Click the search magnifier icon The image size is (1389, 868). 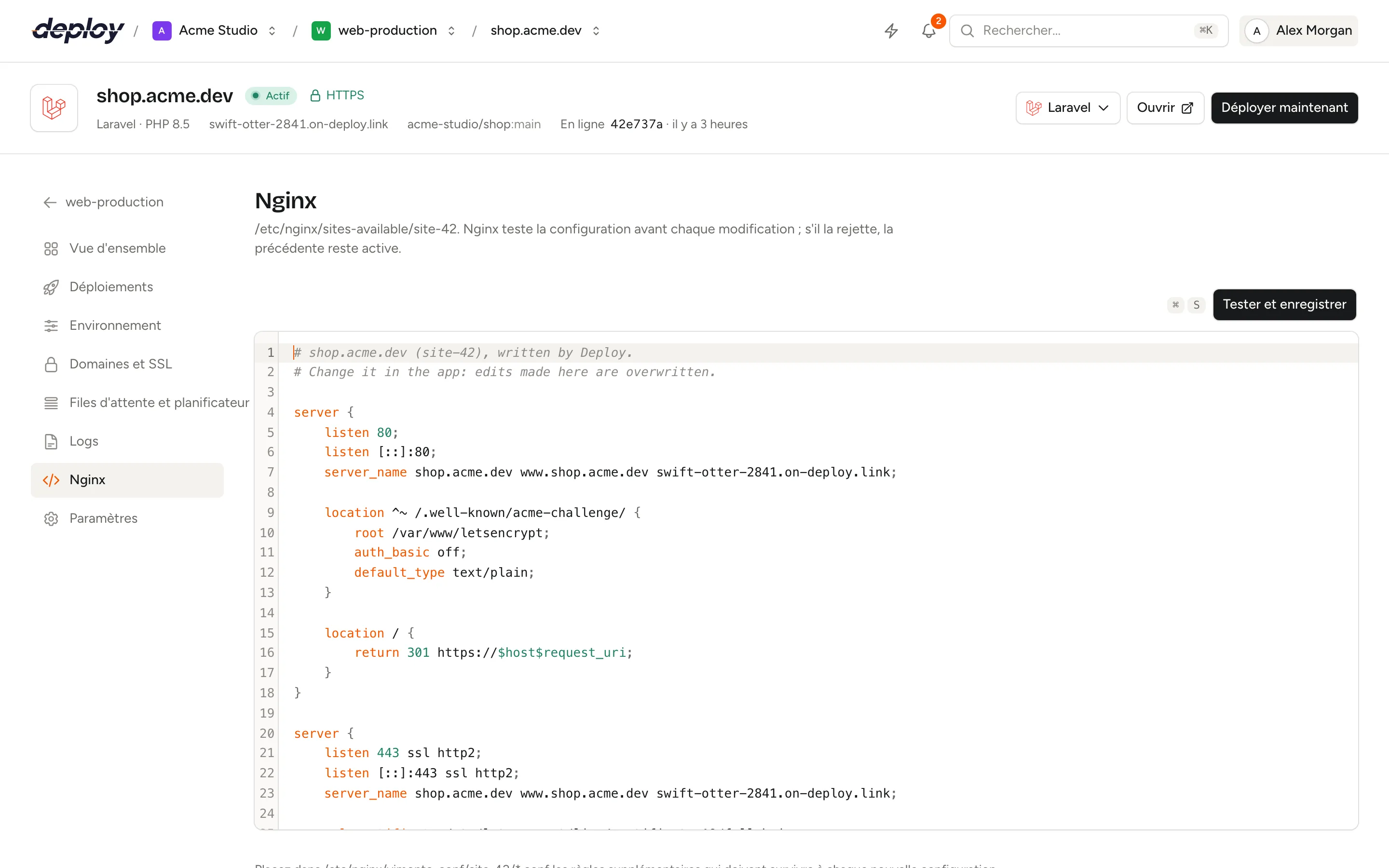point(967,30)
